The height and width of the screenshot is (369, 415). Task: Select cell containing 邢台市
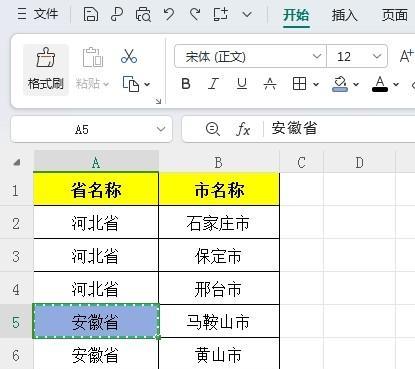click(x=219, y=288)
